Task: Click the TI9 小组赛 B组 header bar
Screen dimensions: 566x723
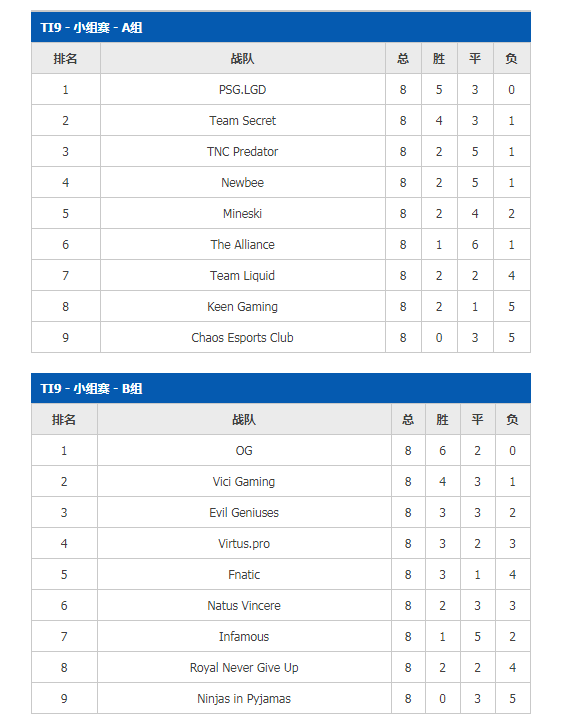Action: click(x=281, y=388)
